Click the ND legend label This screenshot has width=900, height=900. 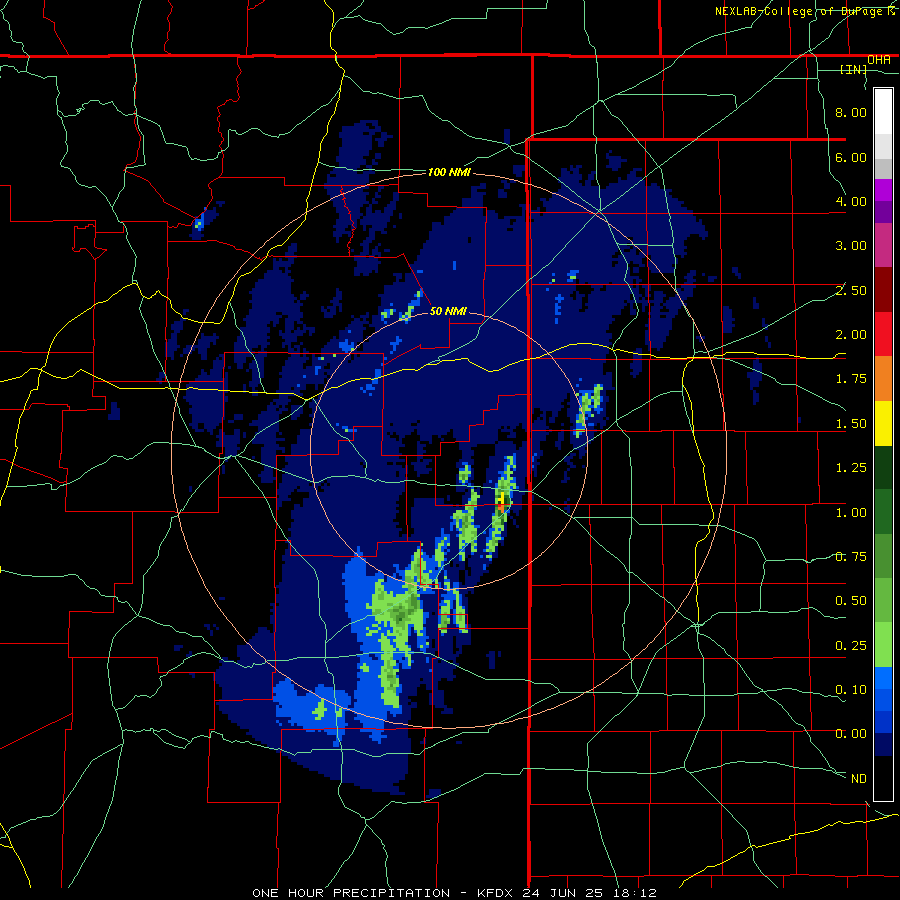click(x=859, y=779)
